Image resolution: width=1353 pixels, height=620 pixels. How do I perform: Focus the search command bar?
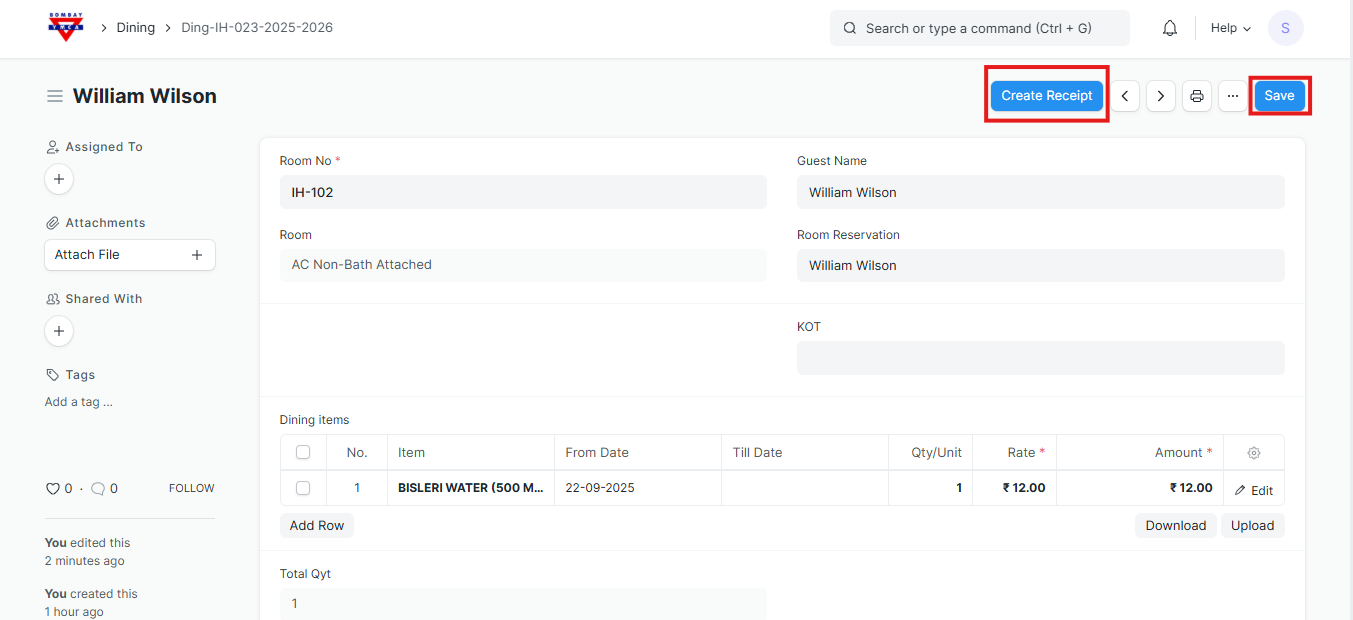point(979,28)
